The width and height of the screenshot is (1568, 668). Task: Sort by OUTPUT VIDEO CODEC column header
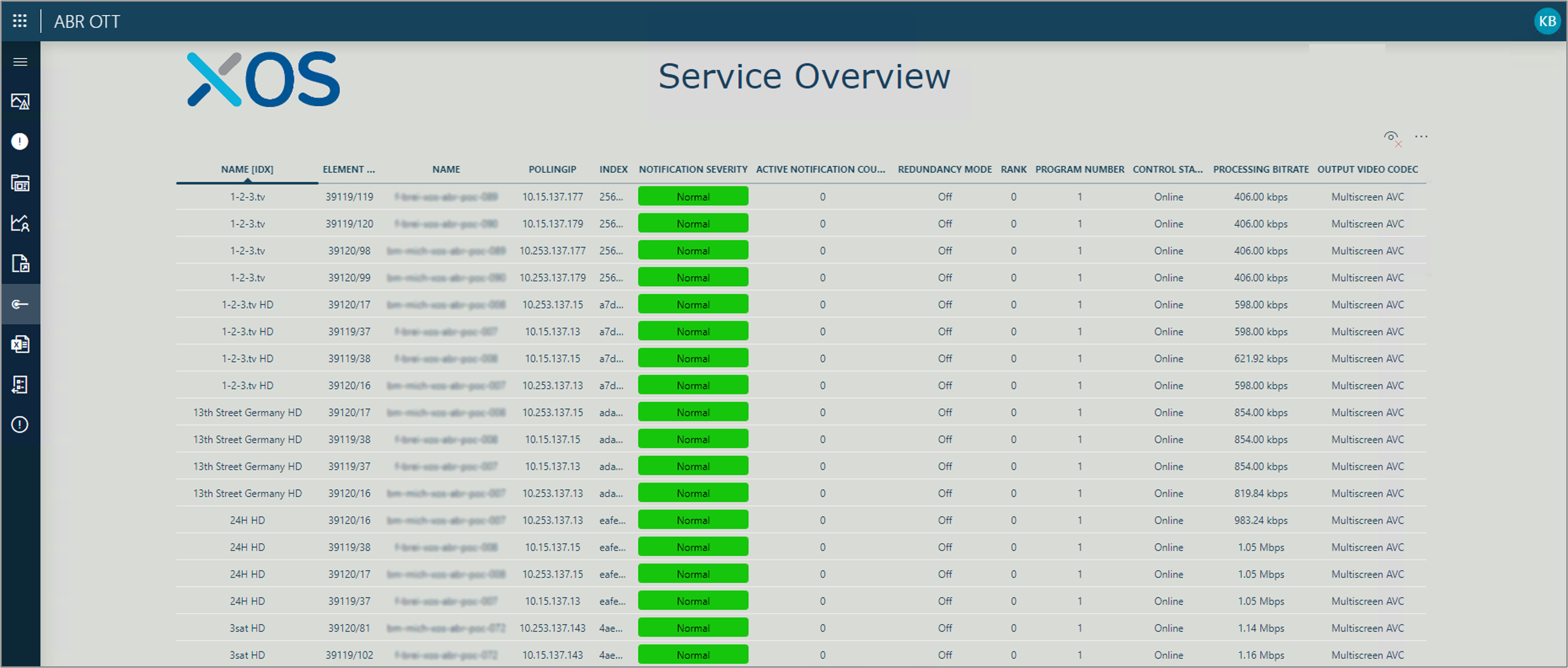point(1367,169)
